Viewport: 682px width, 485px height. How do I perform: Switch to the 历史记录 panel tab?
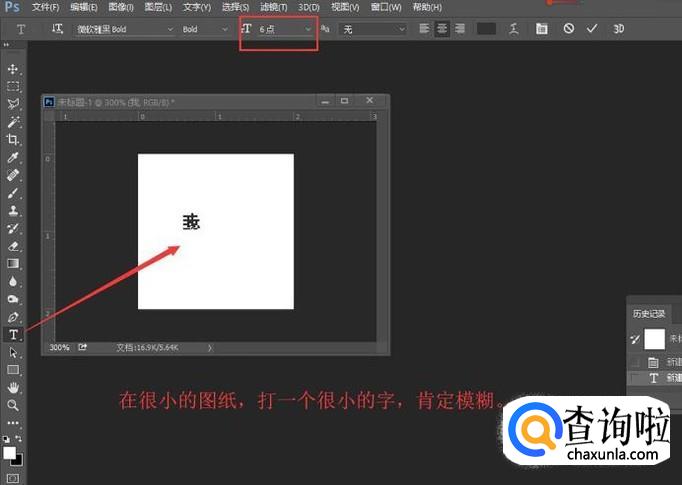coord(649,314)
